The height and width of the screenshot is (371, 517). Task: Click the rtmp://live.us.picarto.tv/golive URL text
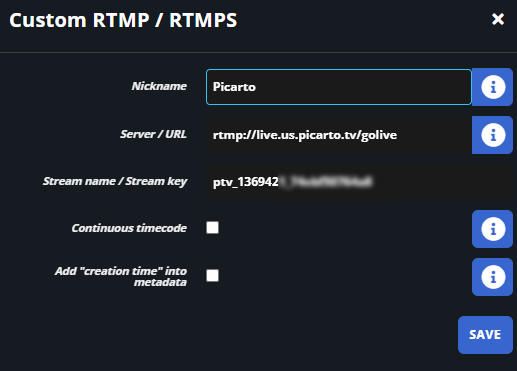(305, 135)
